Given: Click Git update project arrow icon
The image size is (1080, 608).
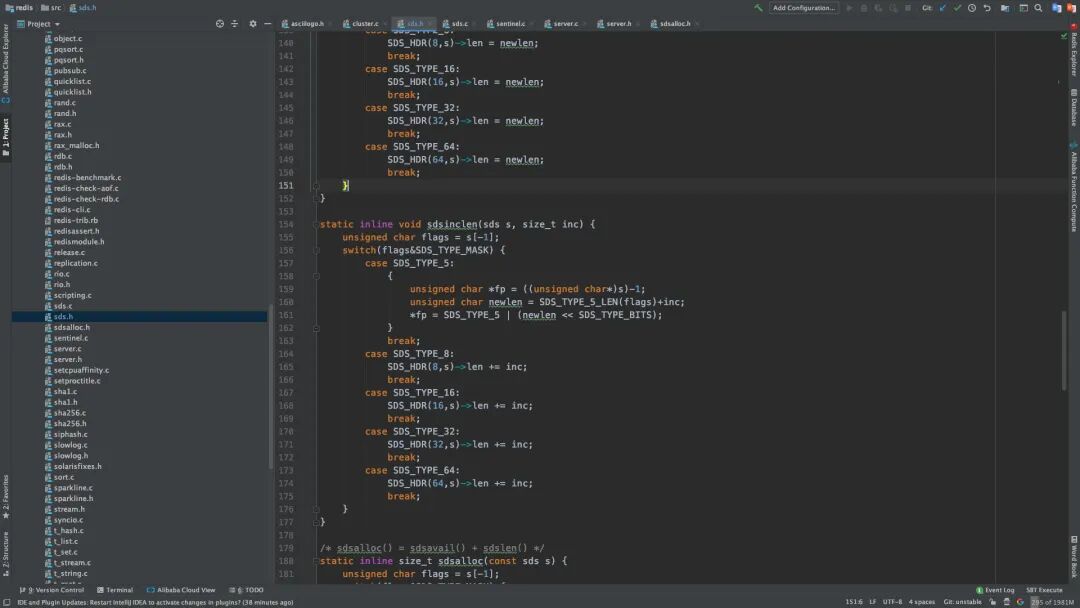Looking at the screenshot, I should 942,8.
